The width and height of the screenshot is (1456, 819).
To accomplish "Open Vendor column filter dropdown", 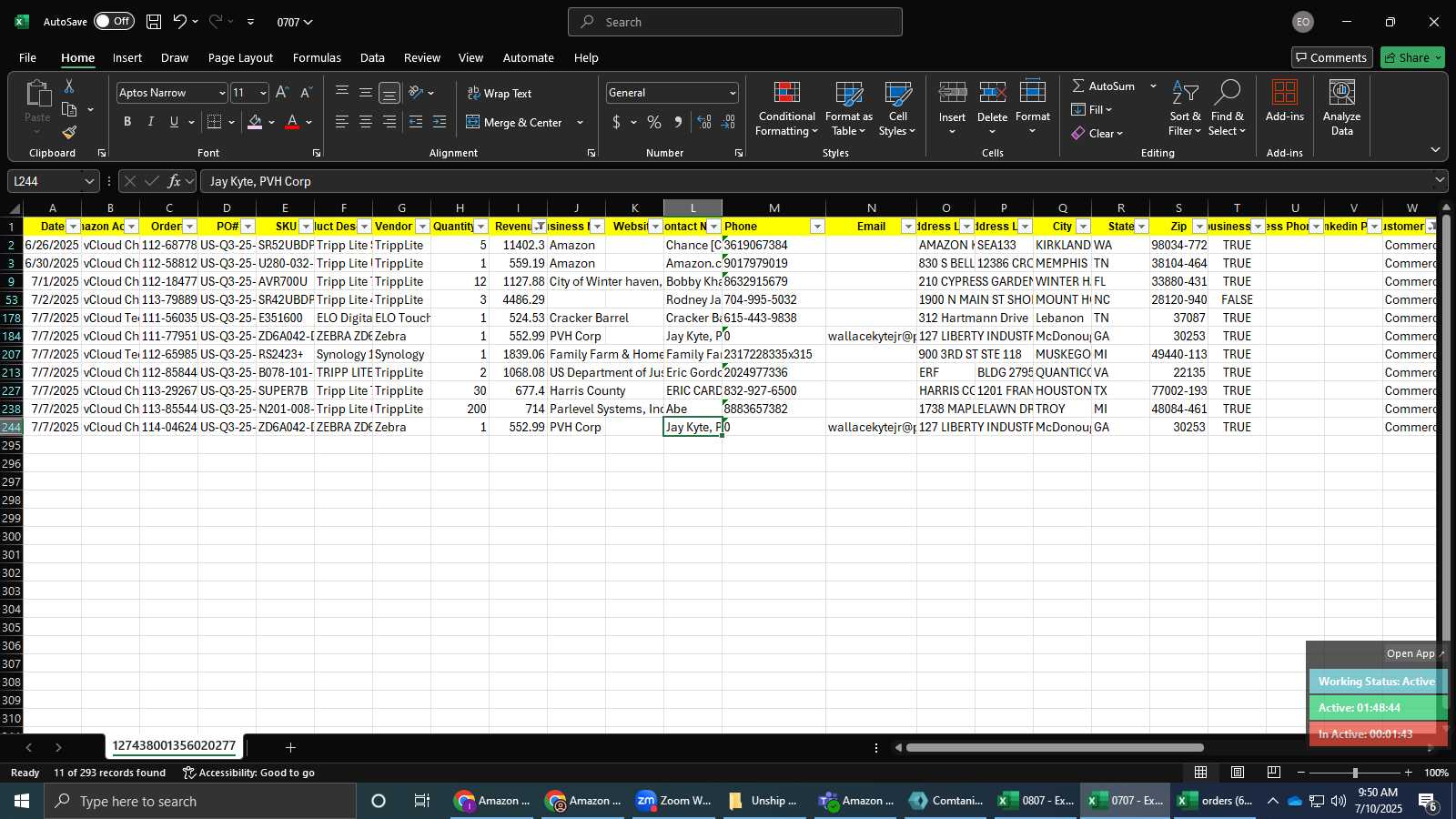I will pos(422,227).
